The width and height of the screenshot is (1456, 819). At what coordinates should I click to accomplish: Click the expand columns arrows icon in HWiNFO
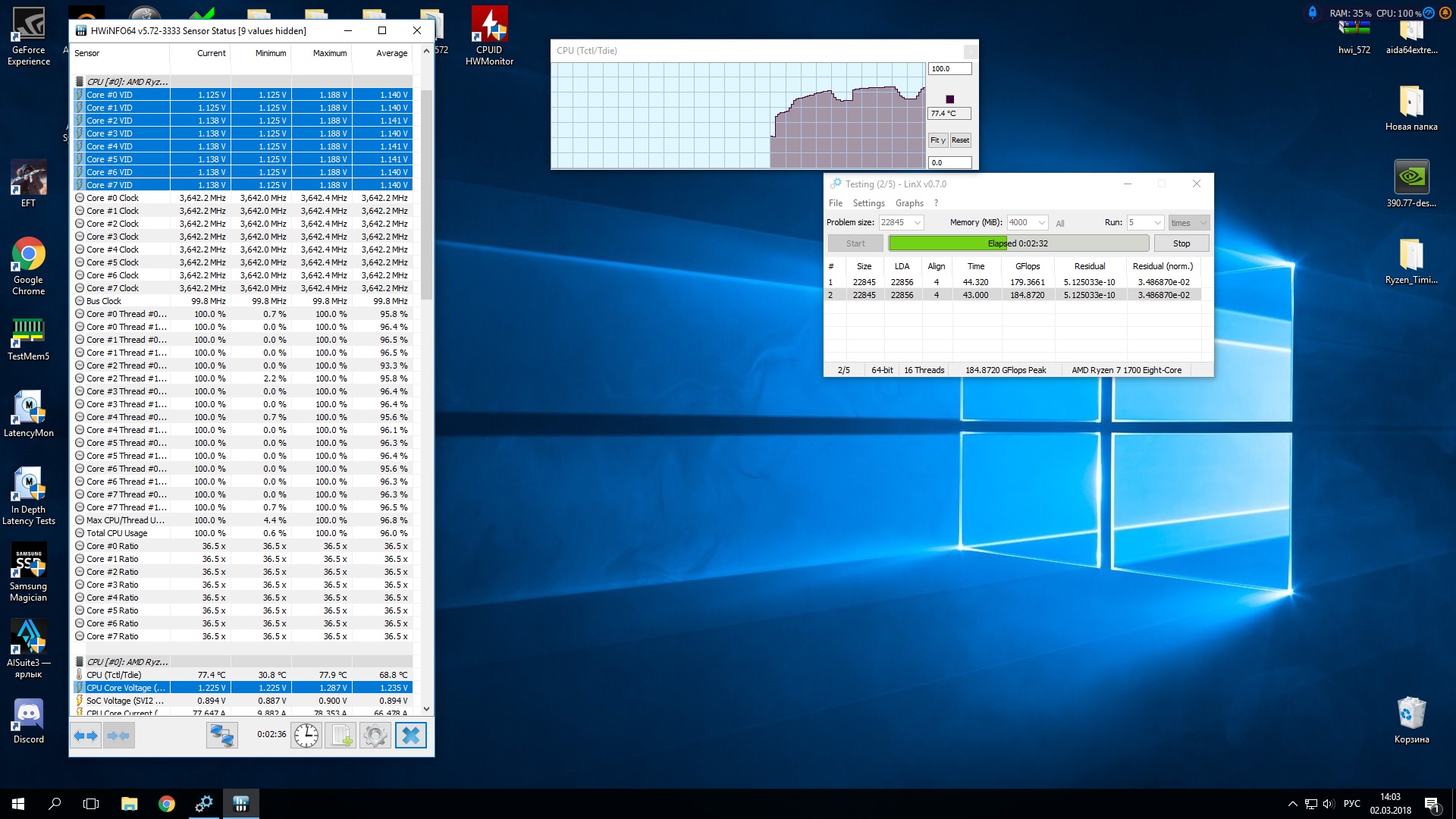click(x=86, y=736)
